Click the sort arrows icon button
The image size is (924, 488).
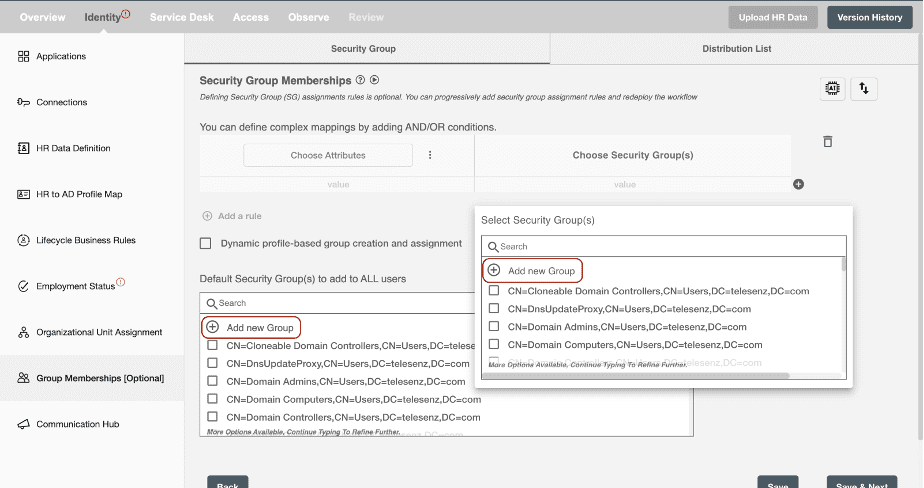[x=864, y=89]
